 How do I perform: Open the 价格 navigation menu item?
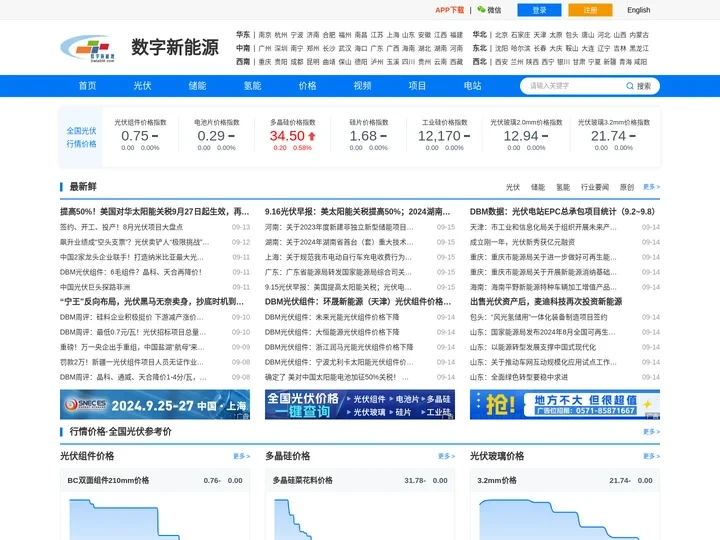(x=307, y=86)
